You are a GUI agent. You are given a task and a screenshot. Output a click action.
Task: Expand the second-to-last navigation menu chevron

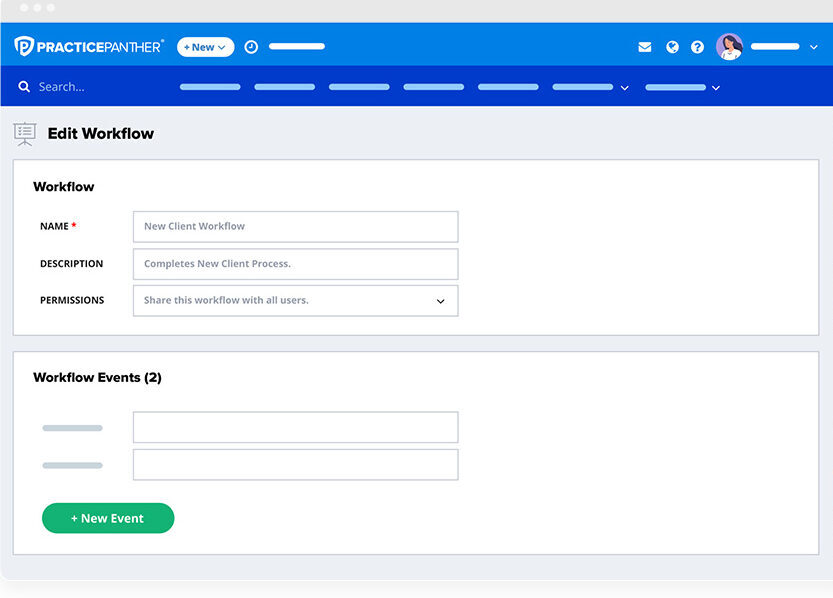(625, 87)
